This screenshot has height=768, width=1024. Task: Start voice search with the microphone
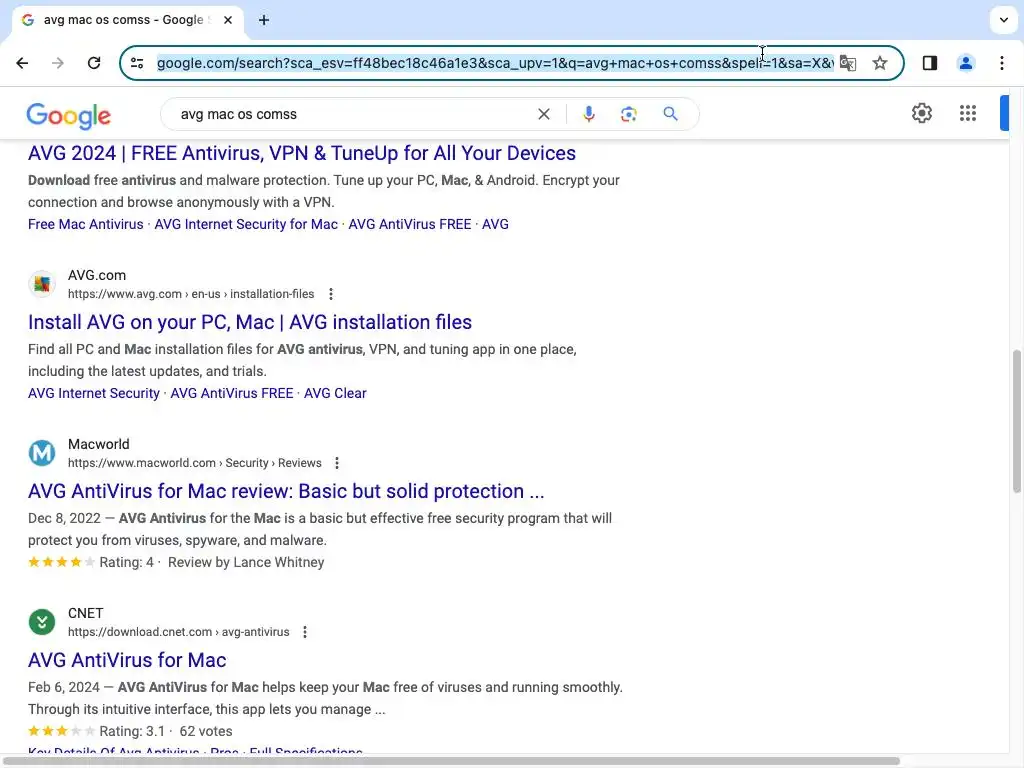588,114
